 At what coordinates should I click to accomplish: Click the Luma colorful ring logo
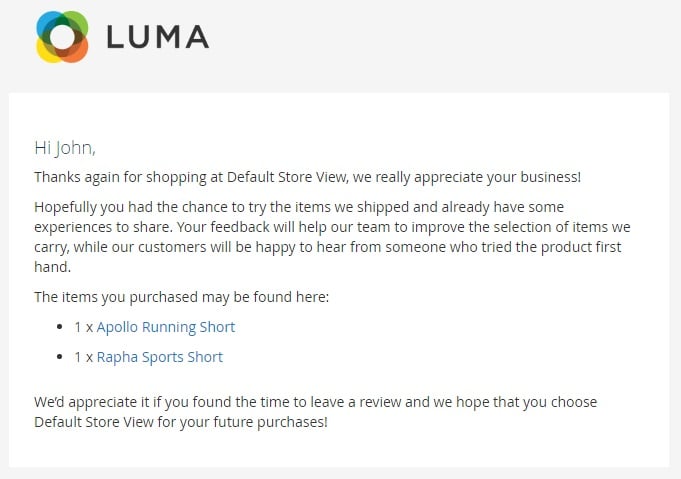click(x=62, y=37)
